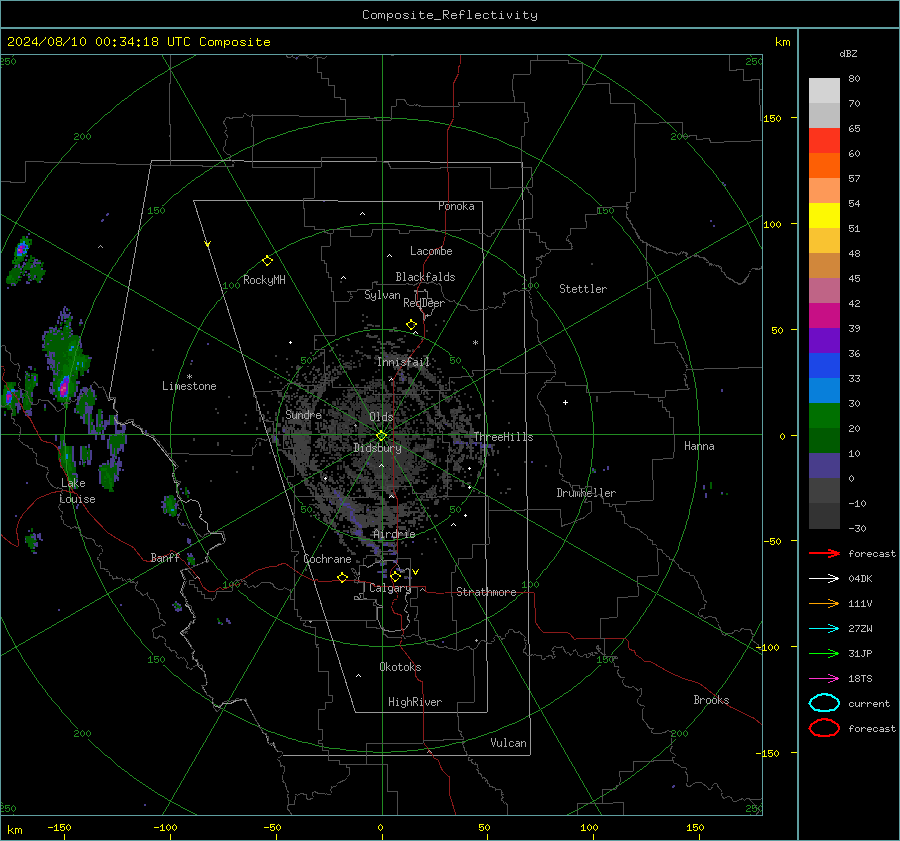Viewport: 900px width, 841px height.
Task: Click the Innisfail city label
Action: (404, 362)
